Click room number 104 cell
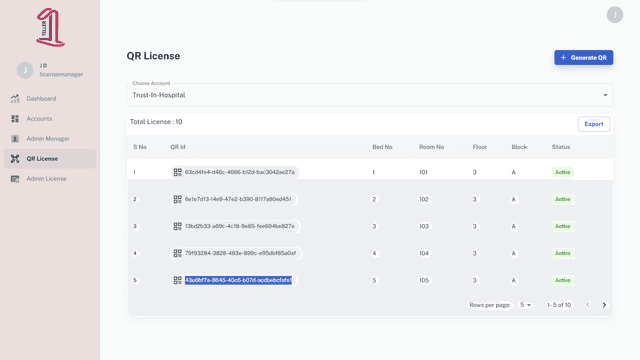The height and width of the screenshot is (360, 640). [424, 253]
